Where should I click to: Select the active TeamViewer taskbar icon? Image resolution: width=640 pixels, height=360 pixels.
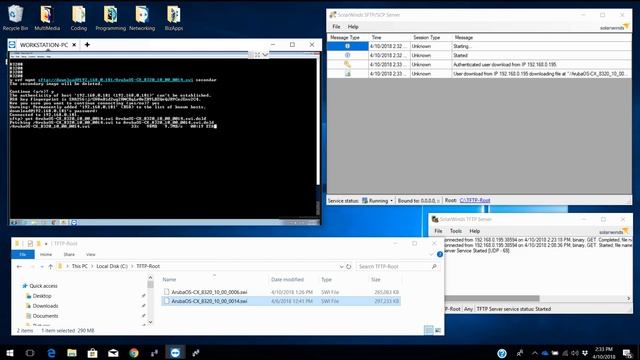175,353
